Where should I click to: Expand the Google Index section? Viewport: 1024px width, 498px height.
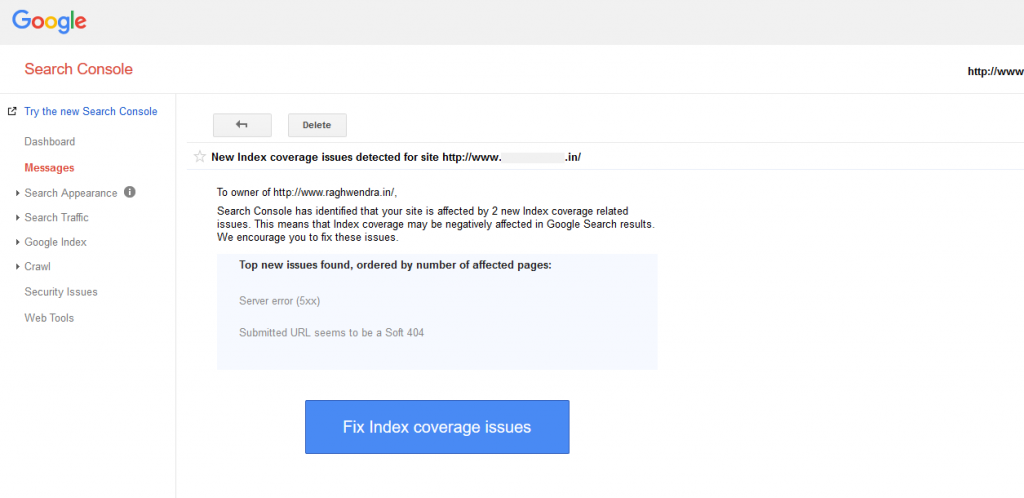tap(18, 242)
